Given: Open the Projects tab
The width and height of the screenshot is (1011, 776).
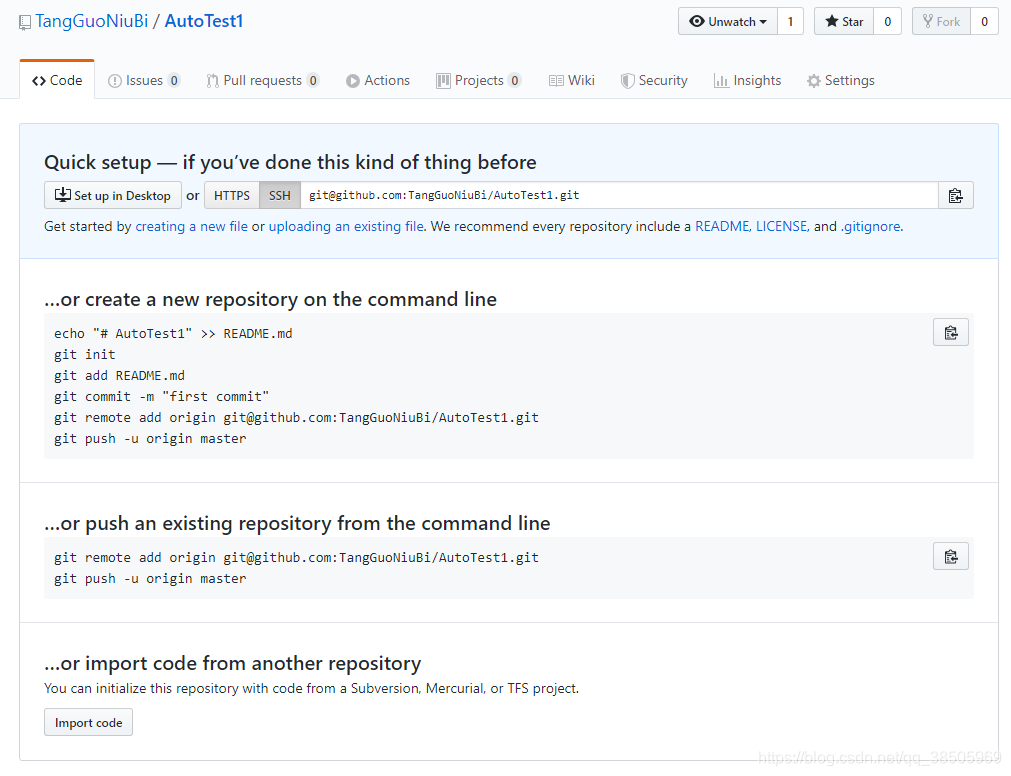Looking at the screenshot, I should tap(478, 81).
